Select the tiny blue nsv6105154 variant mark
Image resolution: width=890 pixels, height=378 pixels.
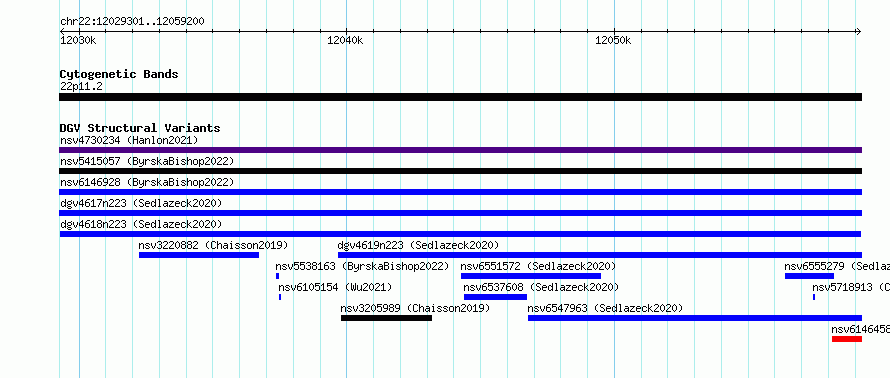280,297
